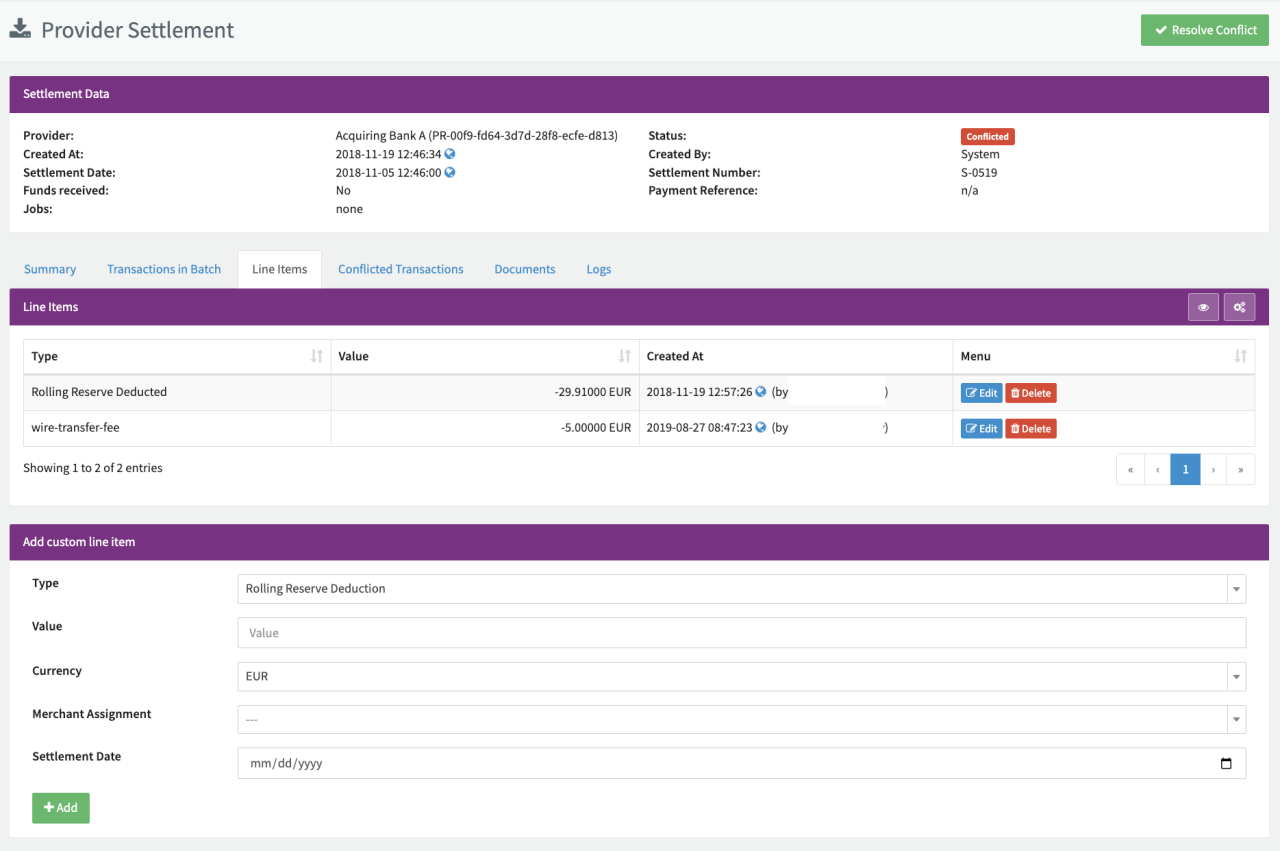Click sort arrows in Menu column header

[1240, 356]
